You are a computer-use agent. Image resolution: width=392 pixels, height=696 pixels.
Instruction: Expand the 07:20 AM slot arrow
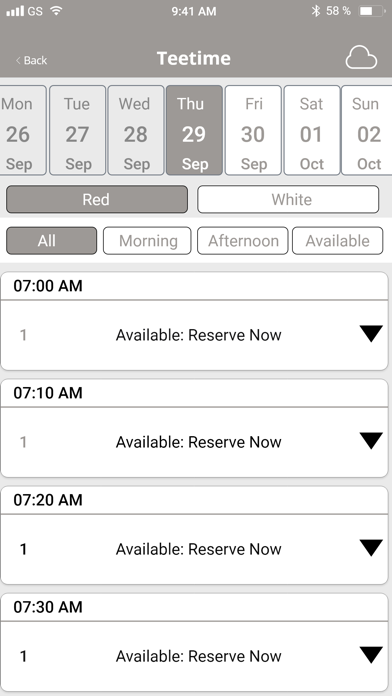click(371, 548)
